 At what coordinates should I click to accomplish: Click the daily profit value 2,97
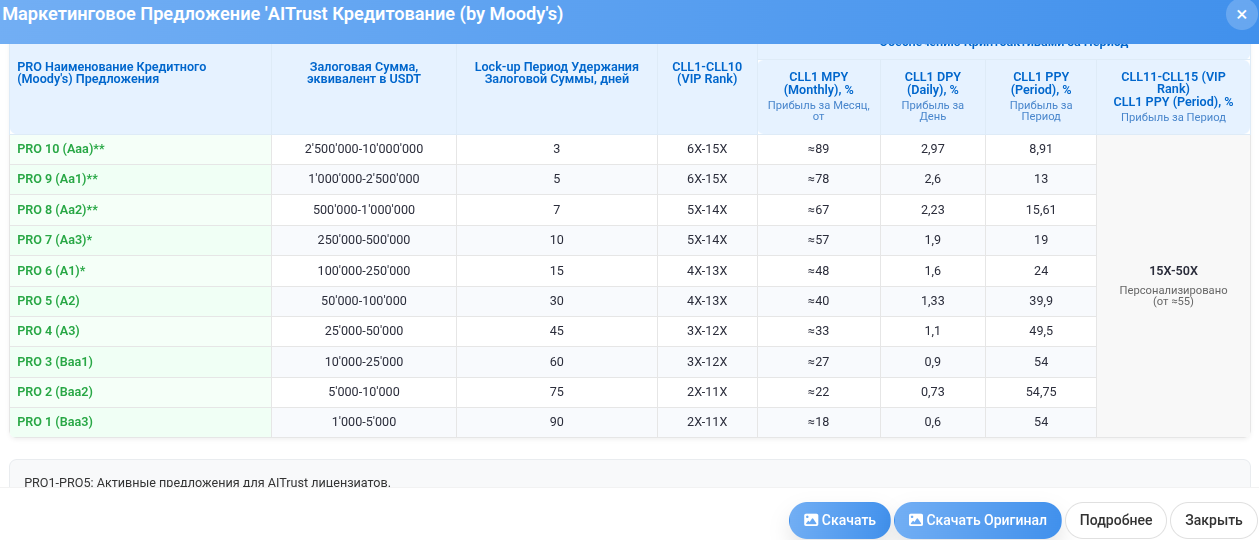[932, 149]
